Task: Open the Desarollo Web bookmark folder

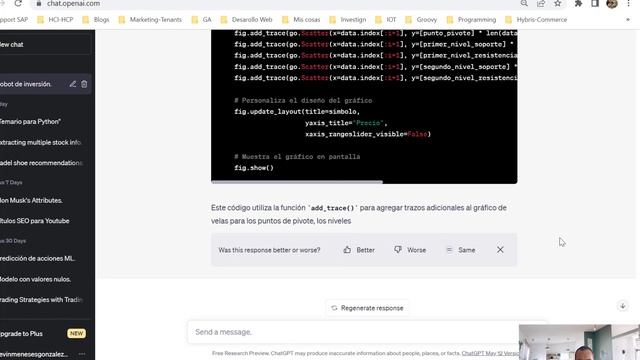Action: click(x=246, y=20)
